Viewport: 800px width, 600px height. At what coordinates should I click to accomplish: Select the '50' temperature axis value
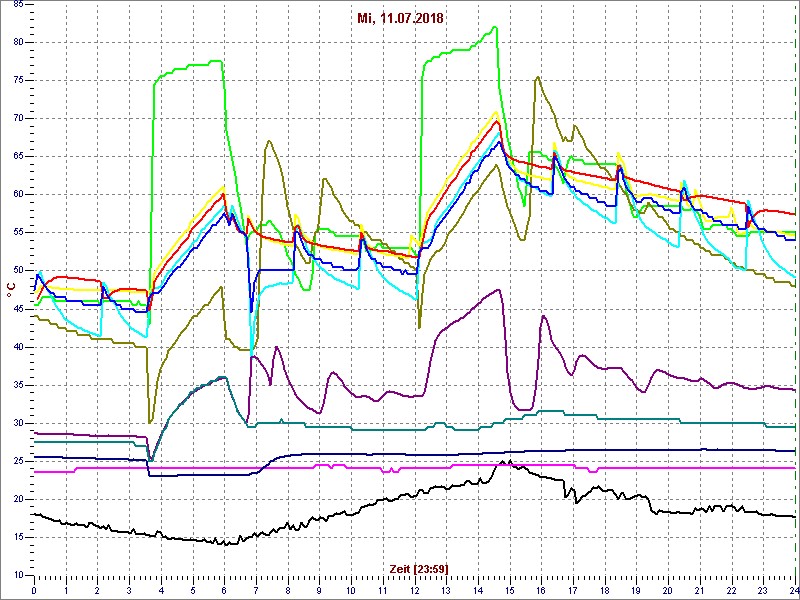coord(17,270)
